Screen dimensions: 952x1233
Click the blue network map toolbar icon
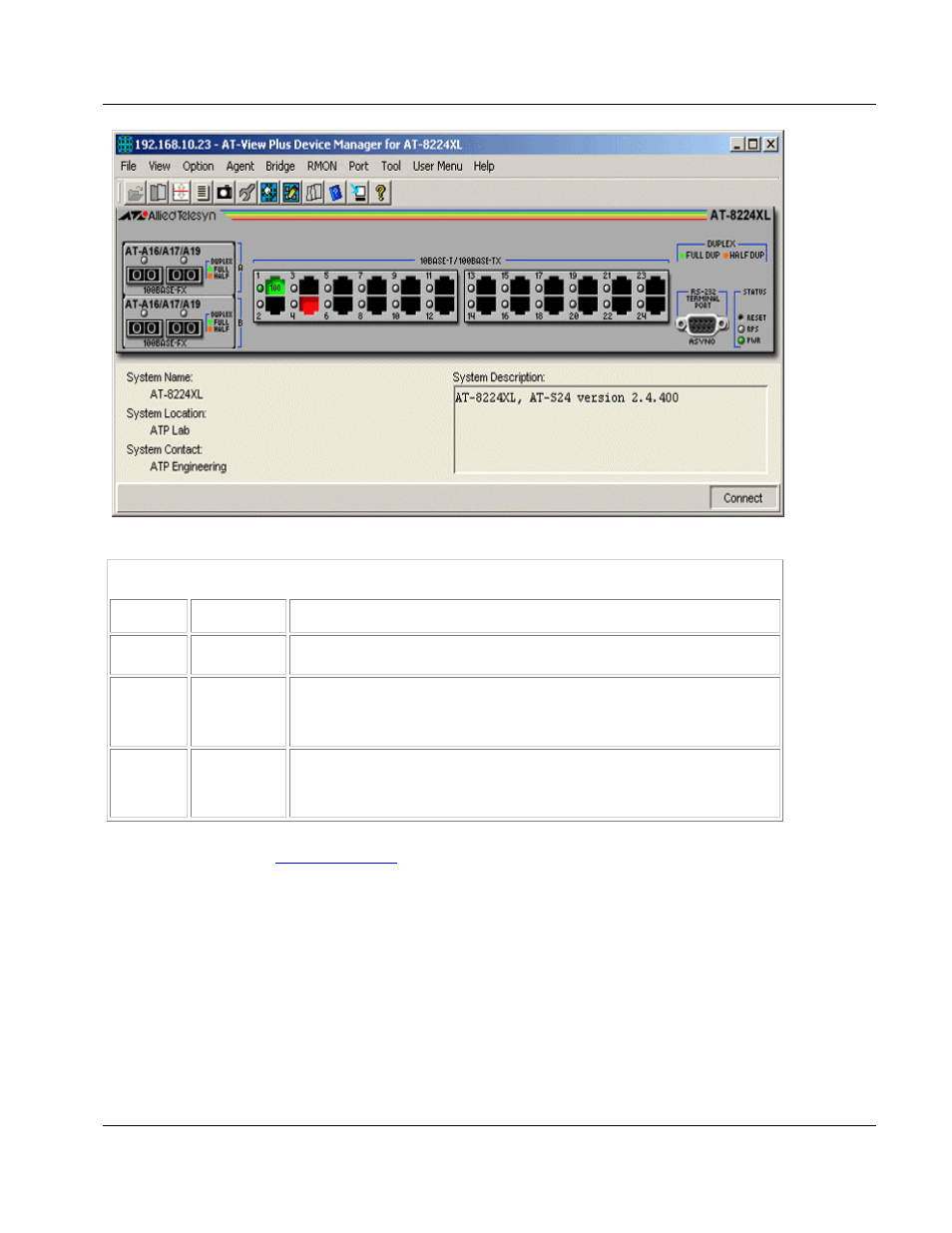pyautogui.click(x=268, y=193)
